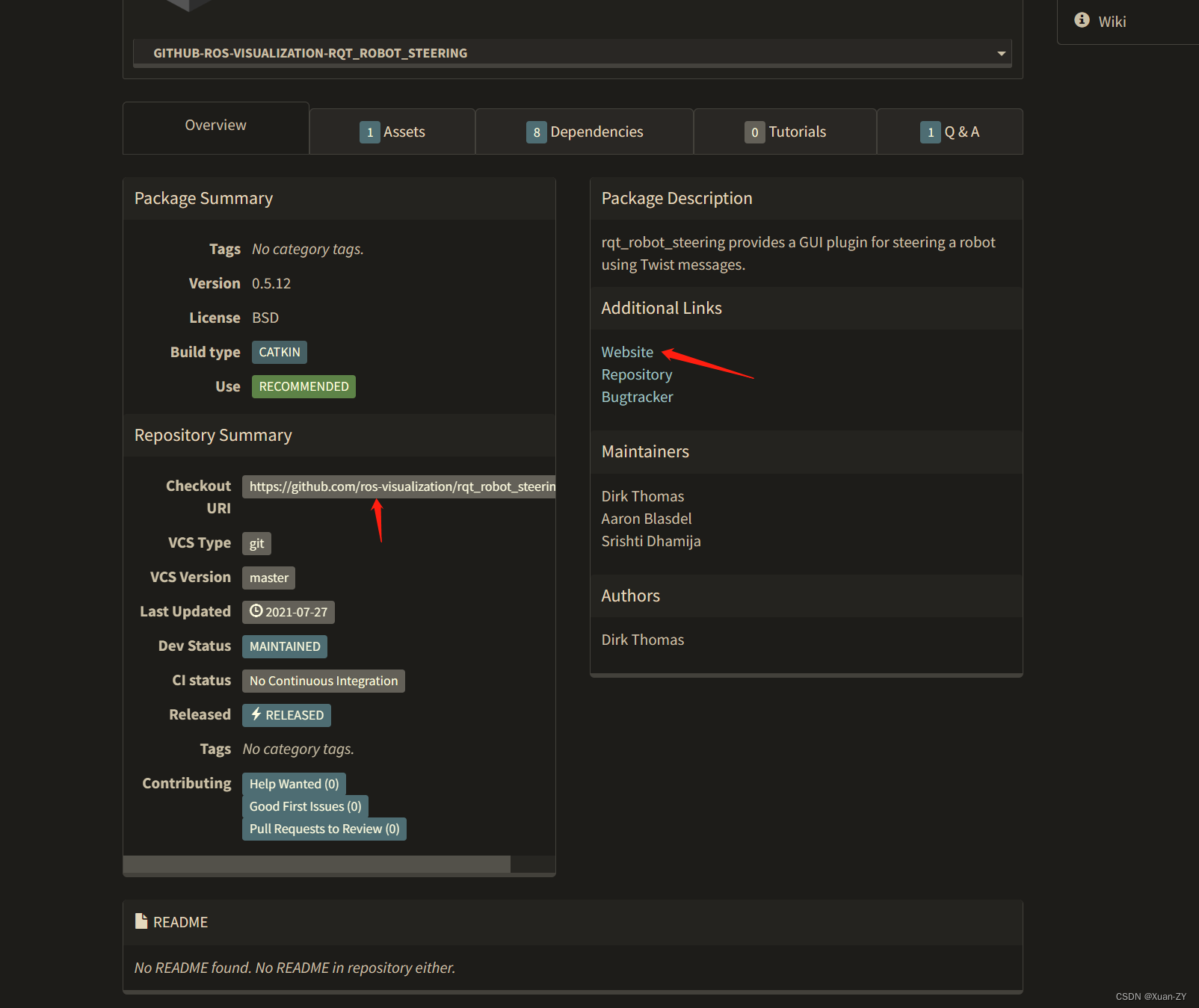Open the repository selector dropdown arrow
Image resolution: width=1199 pixels, height=1008 pixels.
pyautogui.click(x=1001, y=53)
